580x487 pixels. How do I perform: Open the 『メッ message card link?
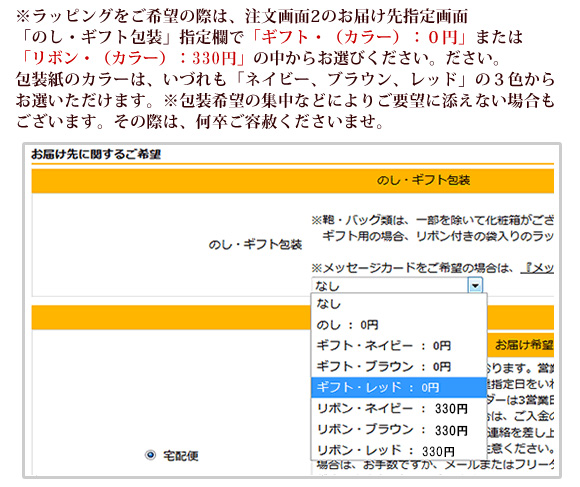click(x=537, y=267)
